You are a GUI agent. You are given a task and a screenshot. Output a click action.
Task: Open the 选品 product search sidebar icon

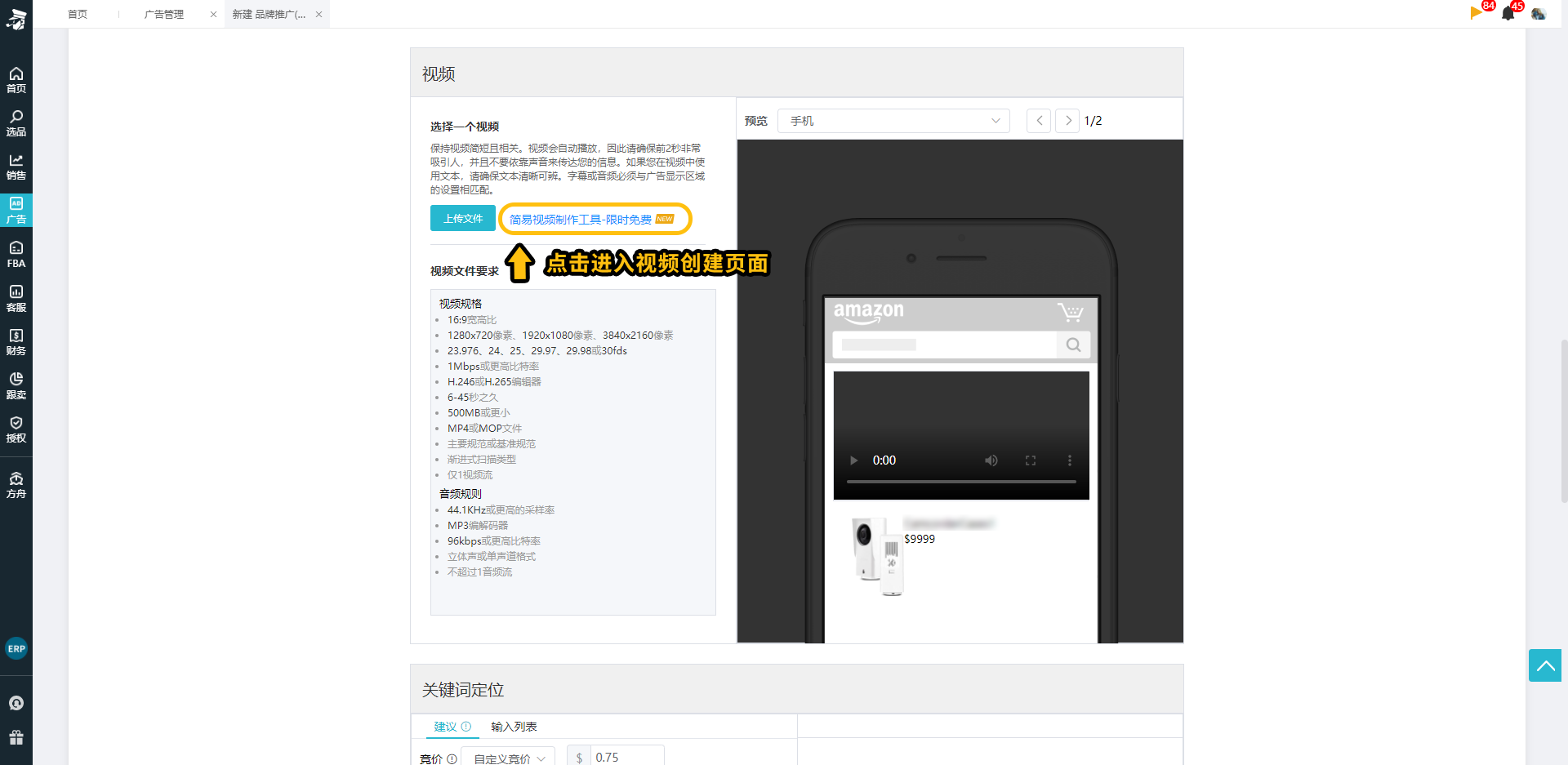coord(16,123)
